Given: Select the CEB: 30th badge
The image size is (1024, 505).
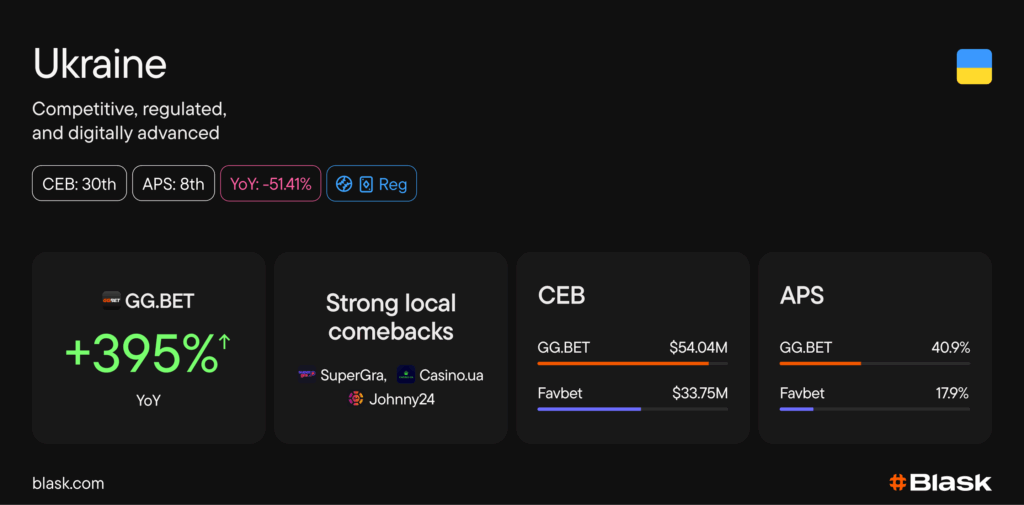Looking at the screenshot, I should pos(79,184).
